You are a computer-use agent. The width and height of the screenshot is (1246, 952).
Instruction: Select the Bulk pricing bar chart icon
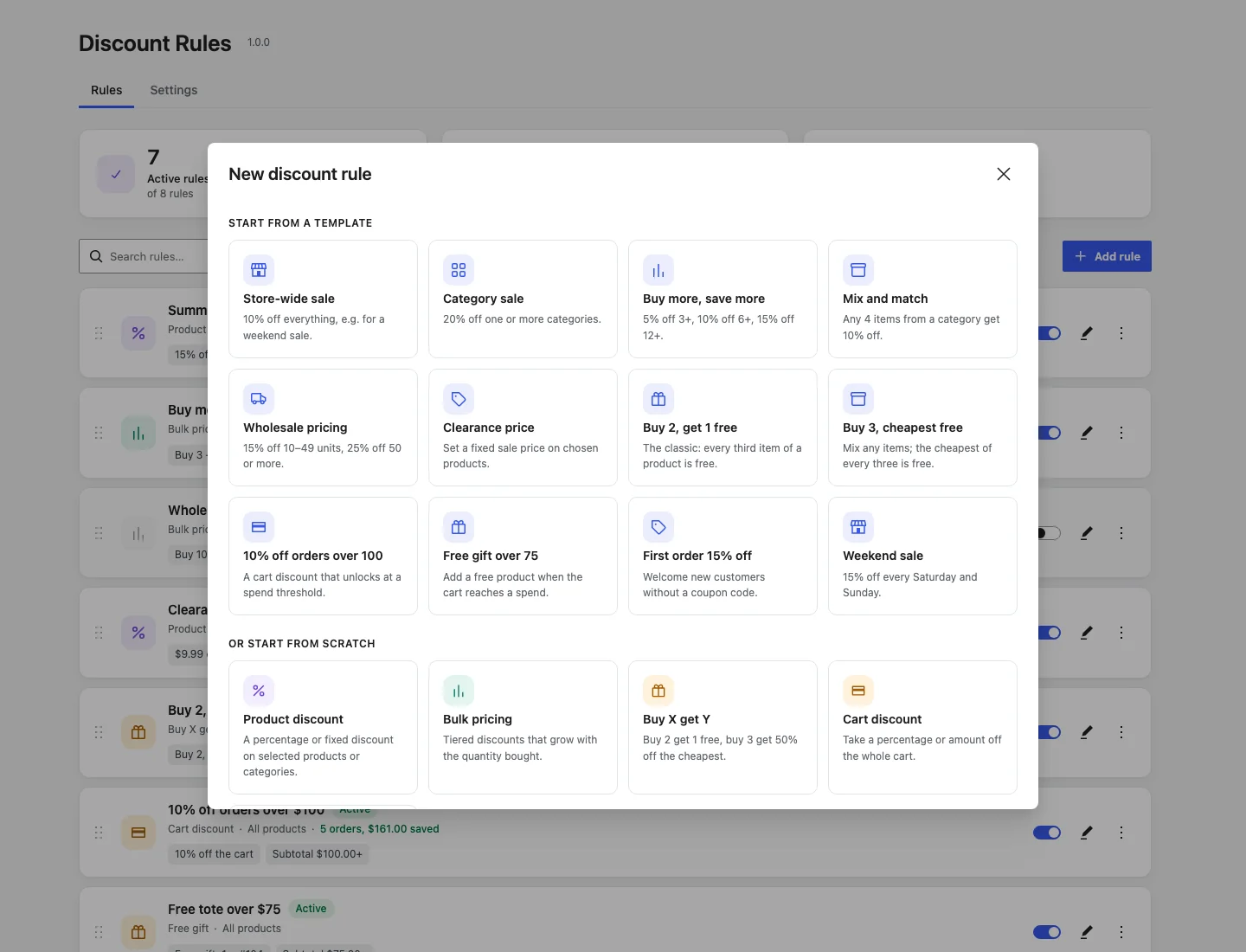(459, 691)
